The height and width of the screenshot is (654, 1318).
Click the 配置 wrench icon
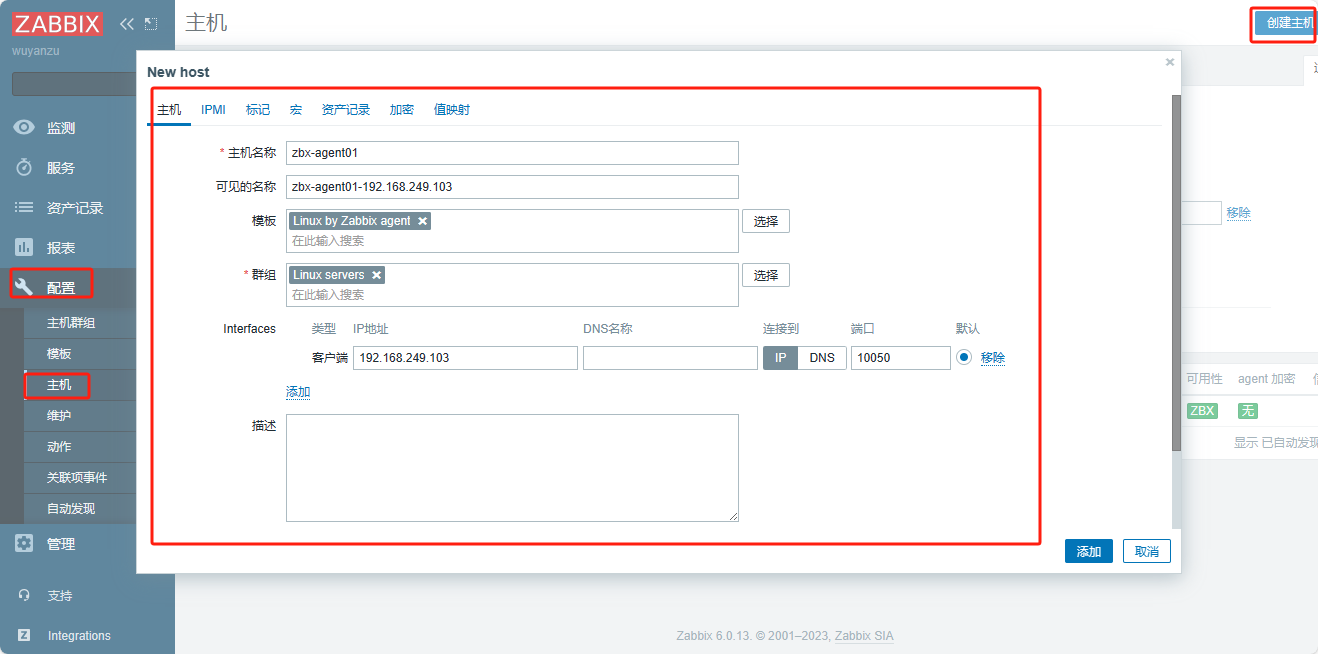[24, 287]
